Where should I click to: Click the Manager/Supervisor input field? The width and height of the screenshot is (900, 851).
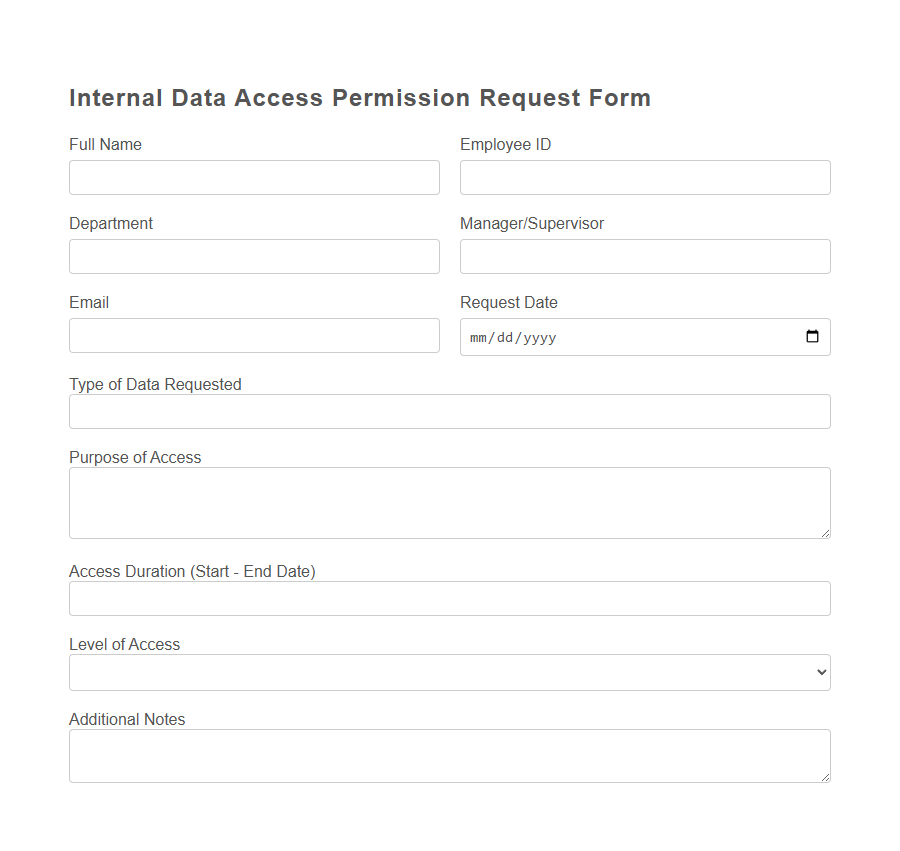pyautogui.click(x=644, y=256)
